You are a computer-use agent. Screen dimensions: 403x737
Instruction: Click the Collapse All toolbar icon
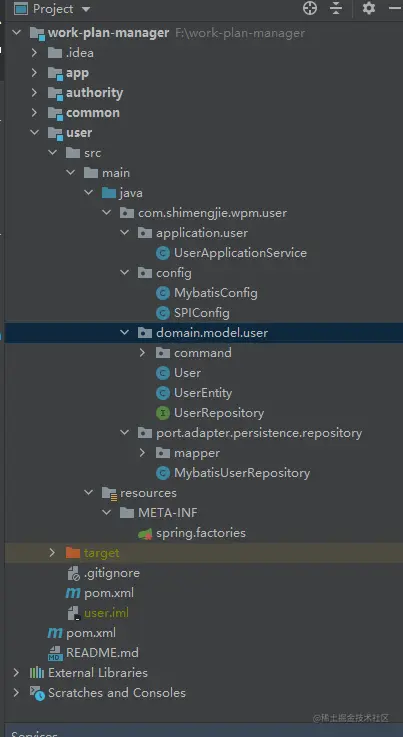[336, 8]
